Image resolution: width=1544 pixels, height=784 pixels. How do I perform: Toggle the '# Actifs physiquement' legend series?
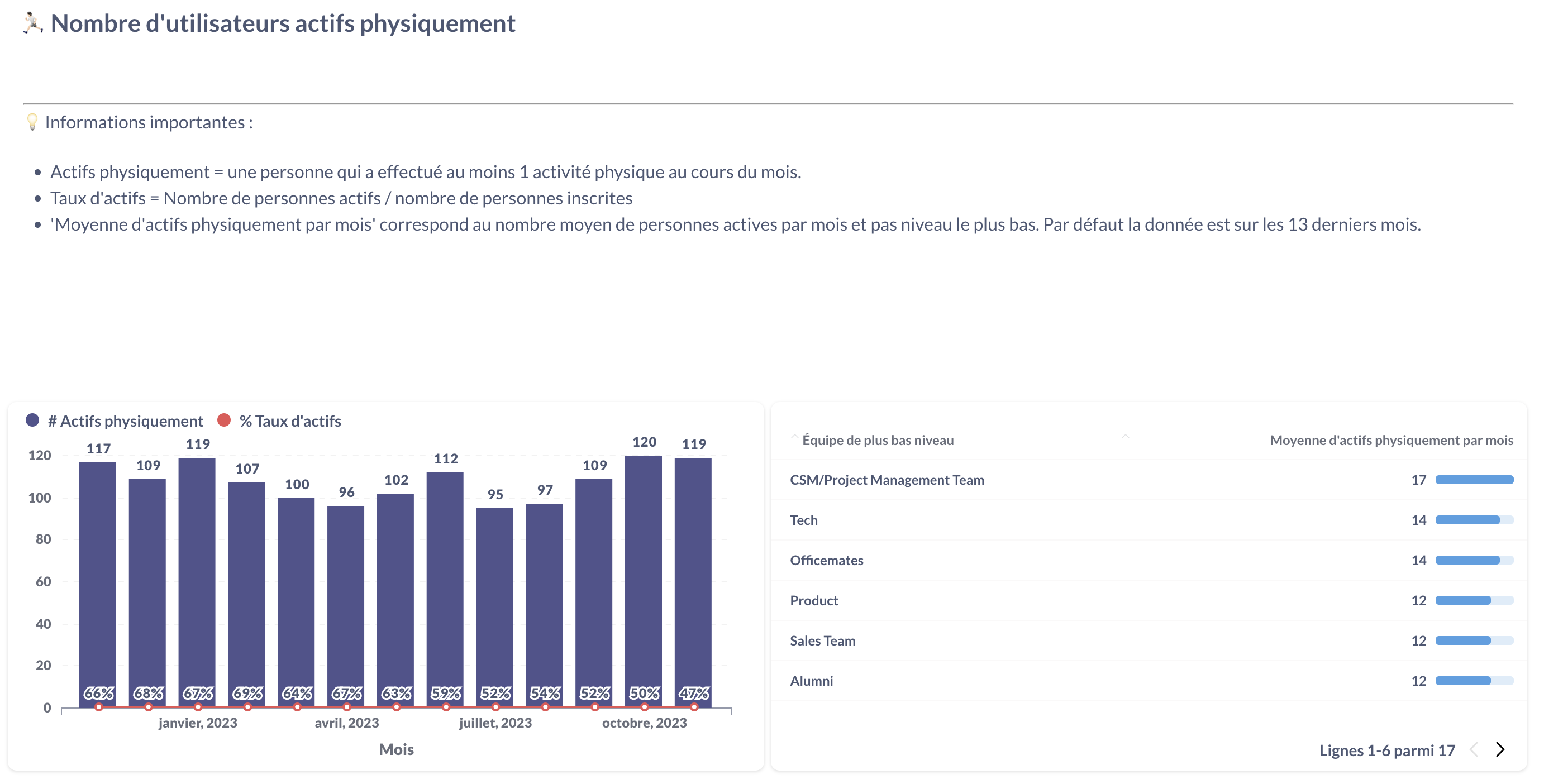[125, 421]
